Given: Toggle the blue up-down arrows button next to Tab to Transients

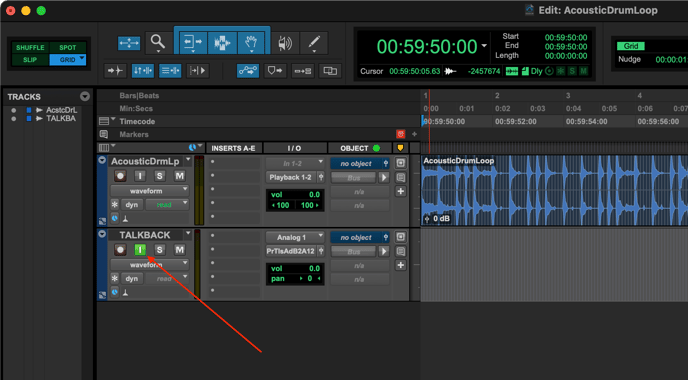Looking at the screenshot, I should [143, 71].
